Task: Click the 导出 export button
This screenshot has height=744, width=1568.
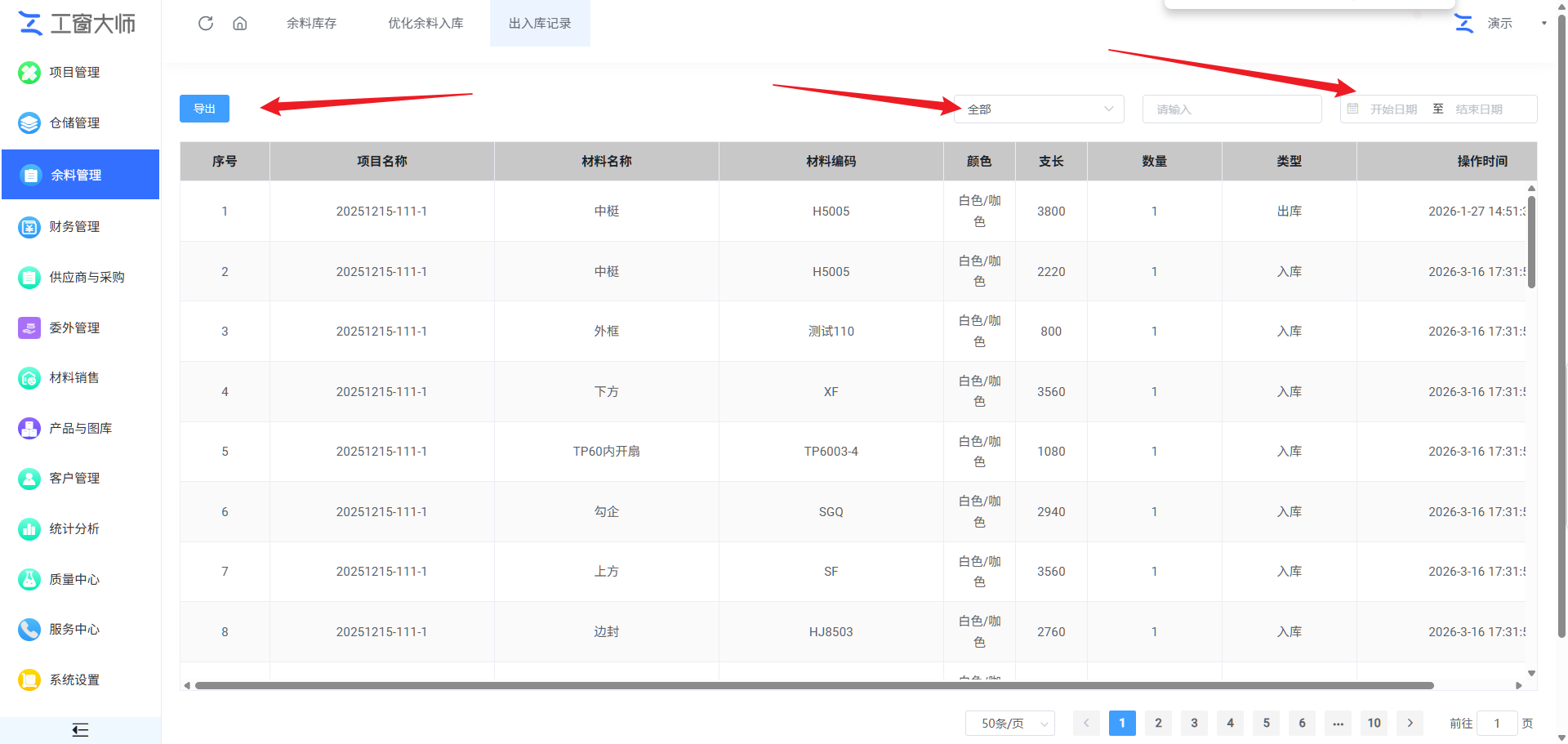Action: pyautogui.click(x=204, y=109)
